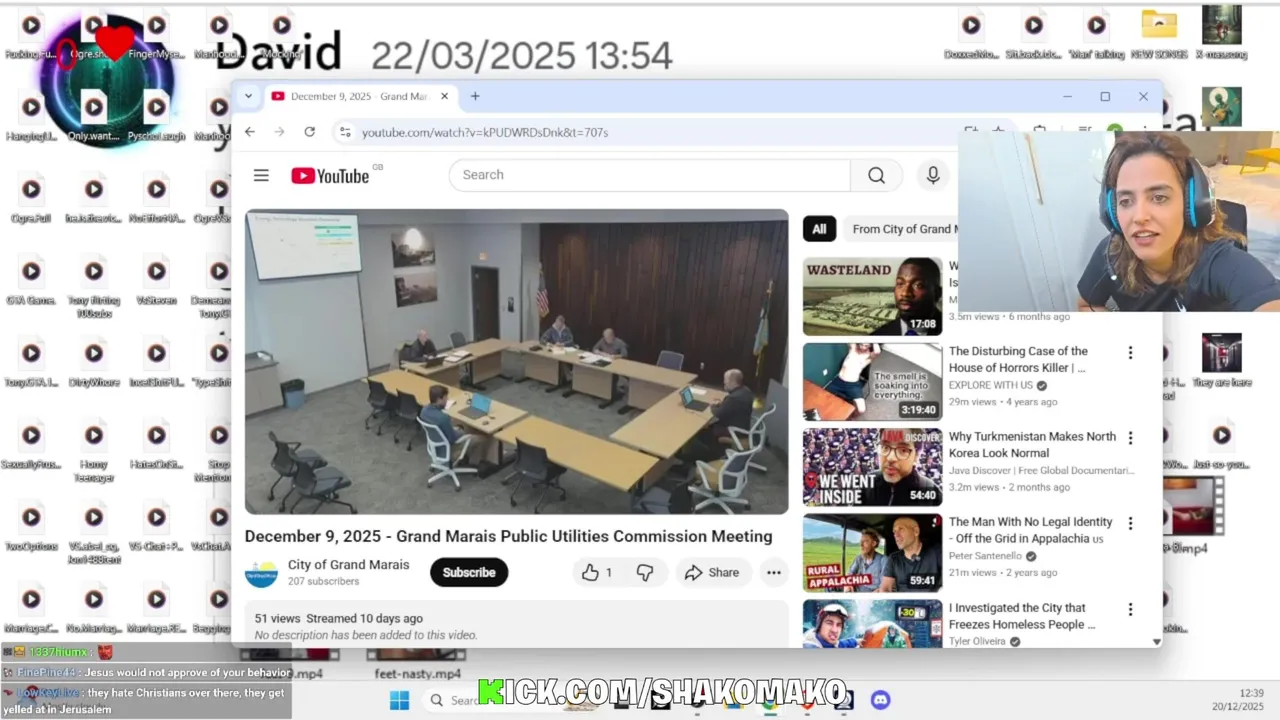Open the TwoOptions media file on desktop

tap(31, 525)
